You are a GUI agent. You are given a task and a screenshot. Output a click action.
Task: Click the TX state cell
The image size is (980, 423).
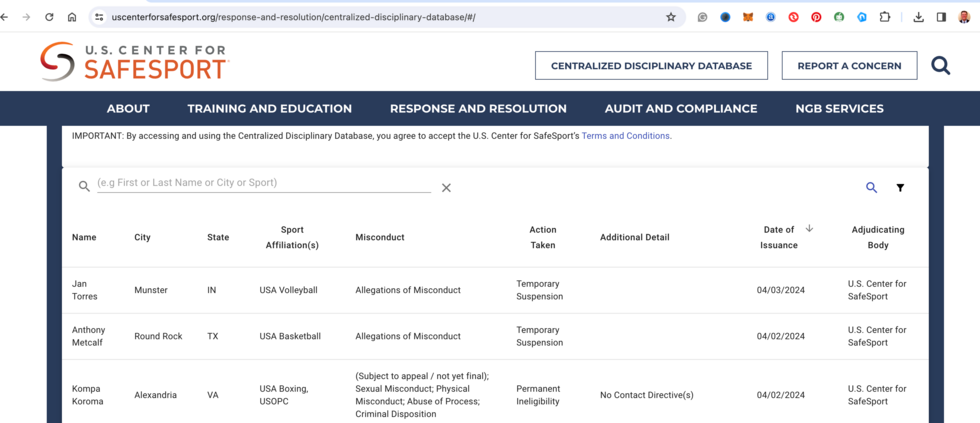(x=212, y=336)
